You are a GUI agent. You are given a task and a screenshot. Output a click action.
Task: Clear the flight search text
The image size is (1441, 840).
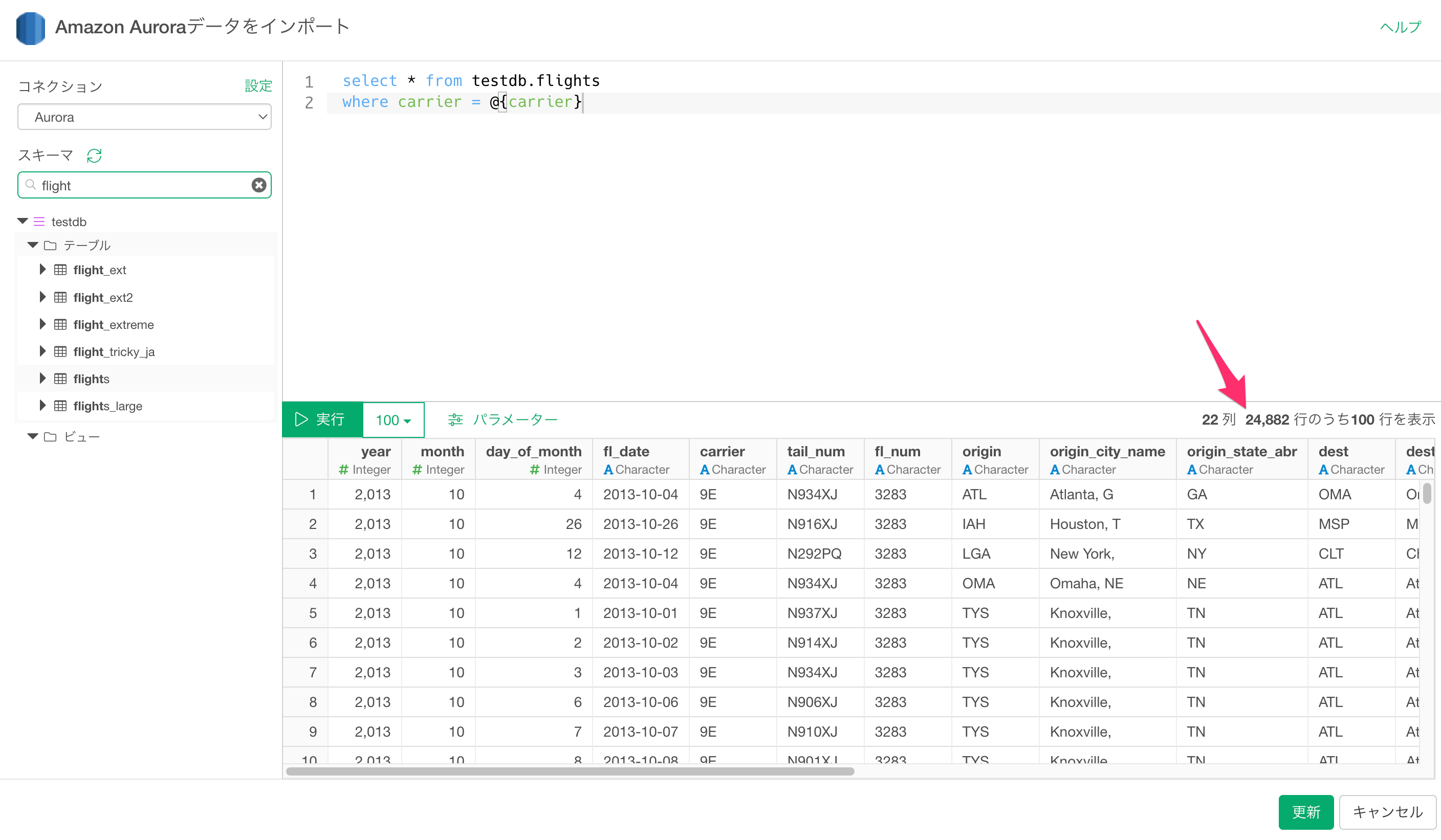(x=259, y=185)
